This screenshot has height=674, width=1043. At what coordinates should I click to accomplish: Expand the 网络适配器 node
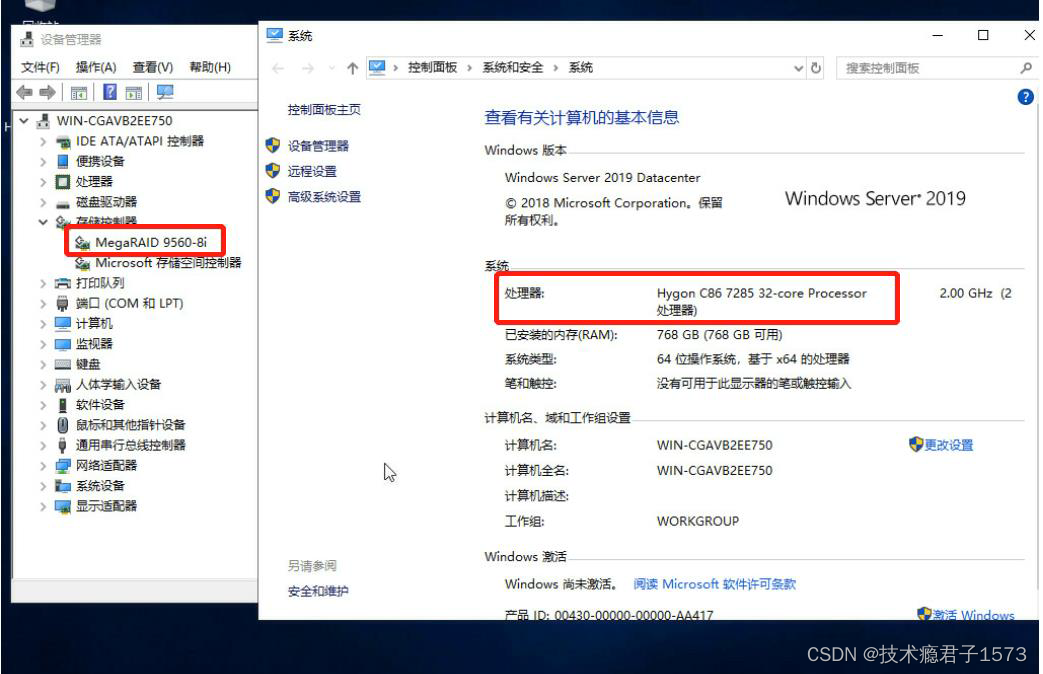coord(43,466)
